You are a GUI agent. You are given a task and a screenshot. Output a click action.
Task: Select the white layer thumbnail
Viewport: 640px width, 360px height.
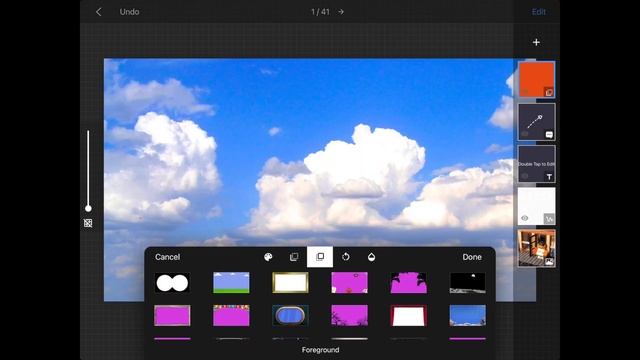[x=536, y=206]
